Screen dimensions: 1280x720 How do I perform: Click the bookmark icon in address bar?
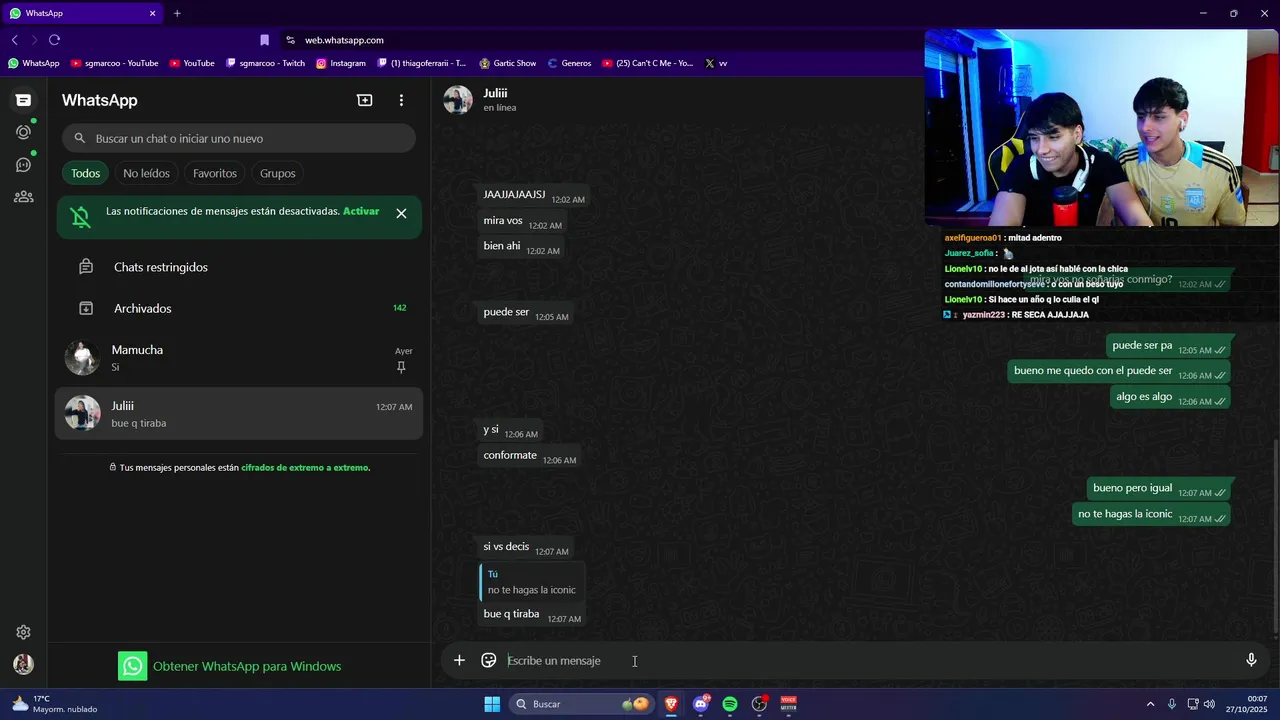pos(264,40)
